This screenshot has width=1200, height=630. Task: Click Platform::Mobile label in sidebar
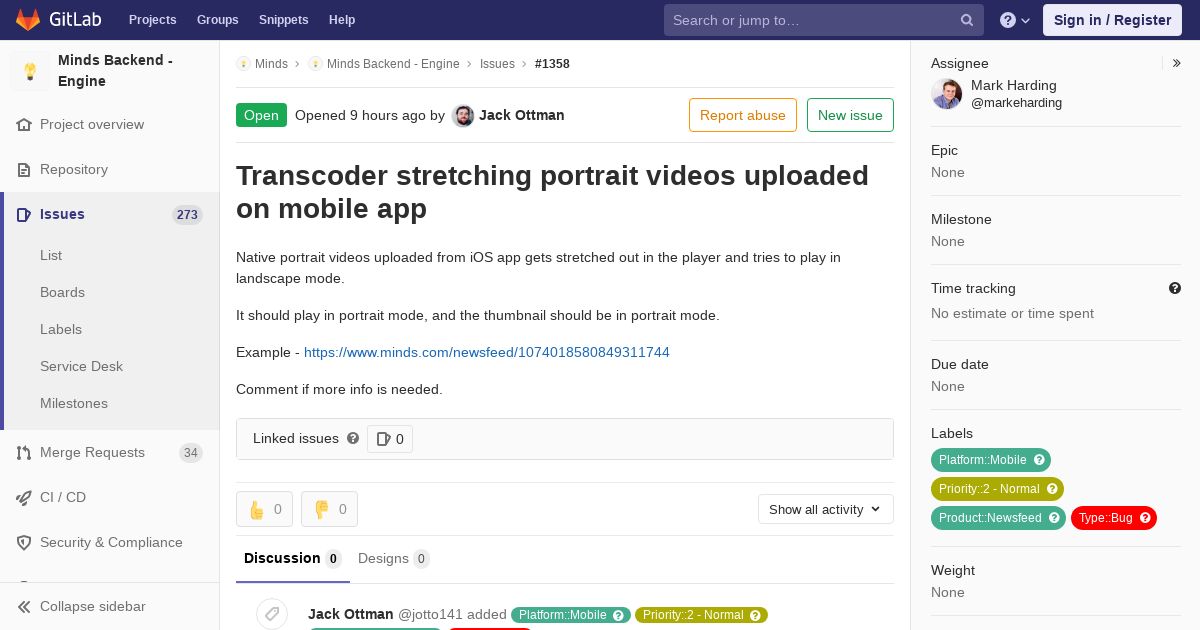click(983, 460)
